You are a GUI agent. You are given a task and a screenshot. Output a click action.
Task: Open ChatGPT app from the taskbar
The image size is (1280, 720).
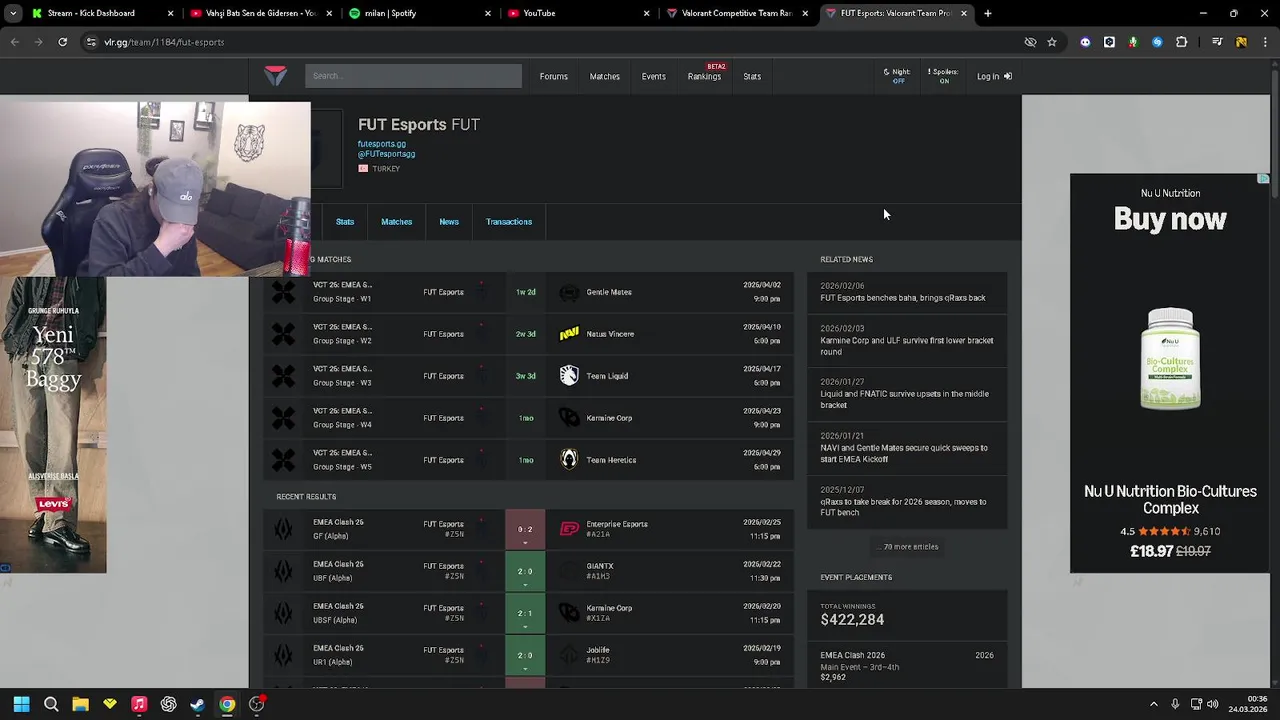pyautogui.click(x=168, y=704)
